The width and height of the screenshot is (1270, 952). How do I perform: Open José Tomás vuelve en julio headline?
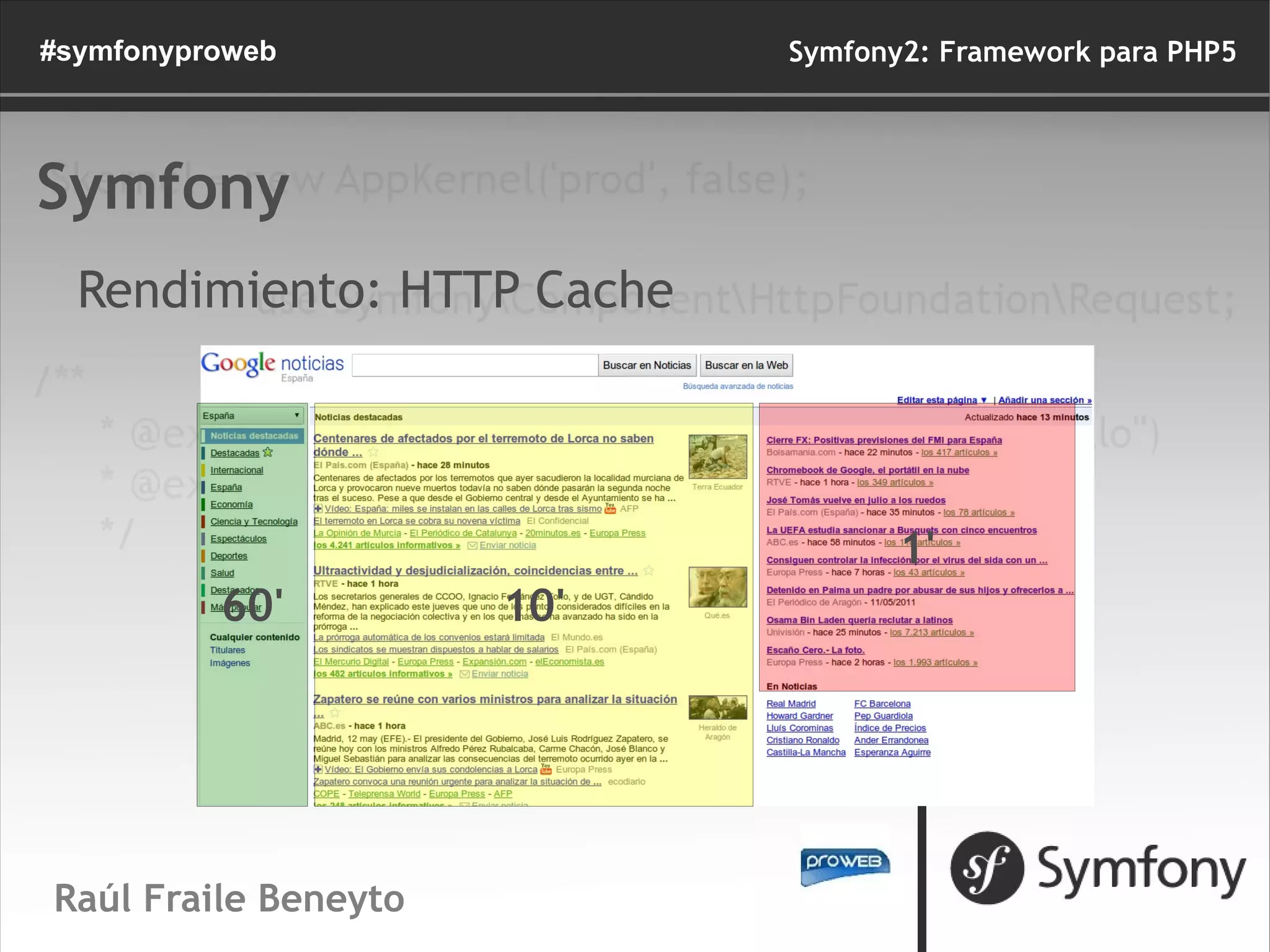click(856, 500)
